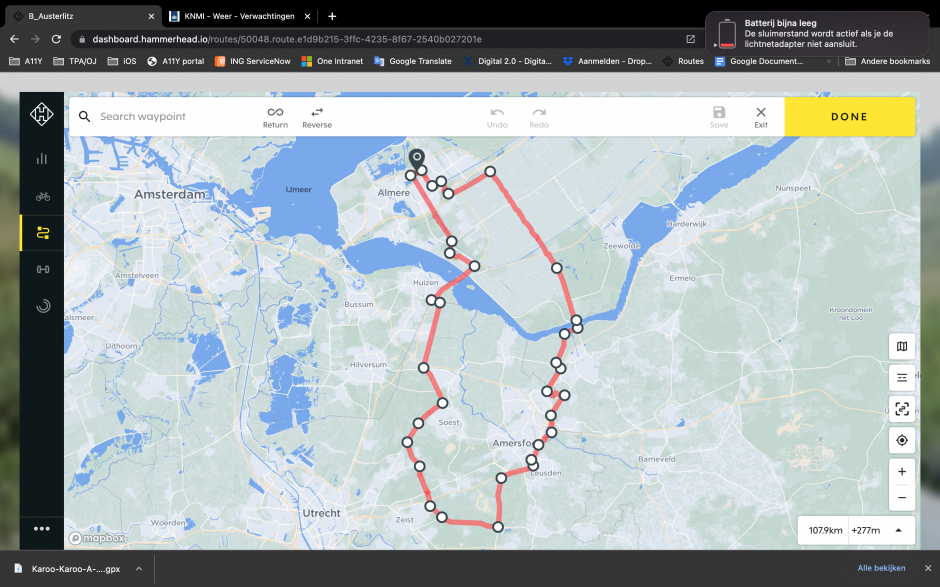Open the bike rides sidebar icon
Screen dimensions: 940x587
(x=42, y=196)
